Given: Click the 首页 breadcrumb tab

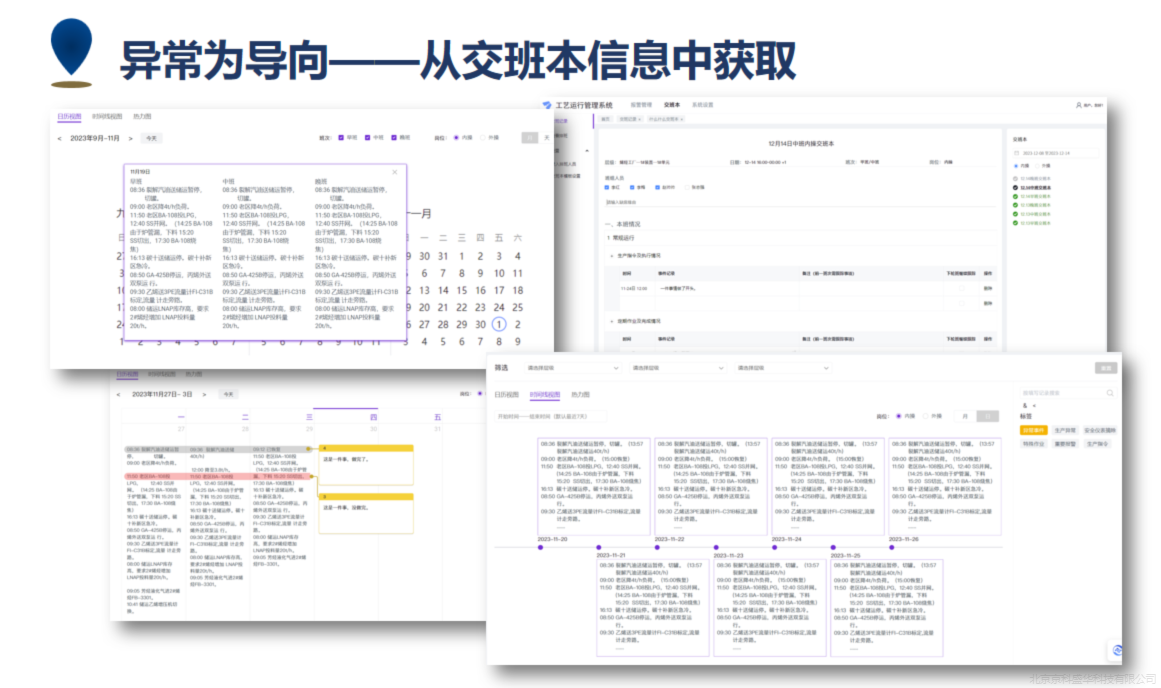Looking at the screenshot, I should (606, 119).
